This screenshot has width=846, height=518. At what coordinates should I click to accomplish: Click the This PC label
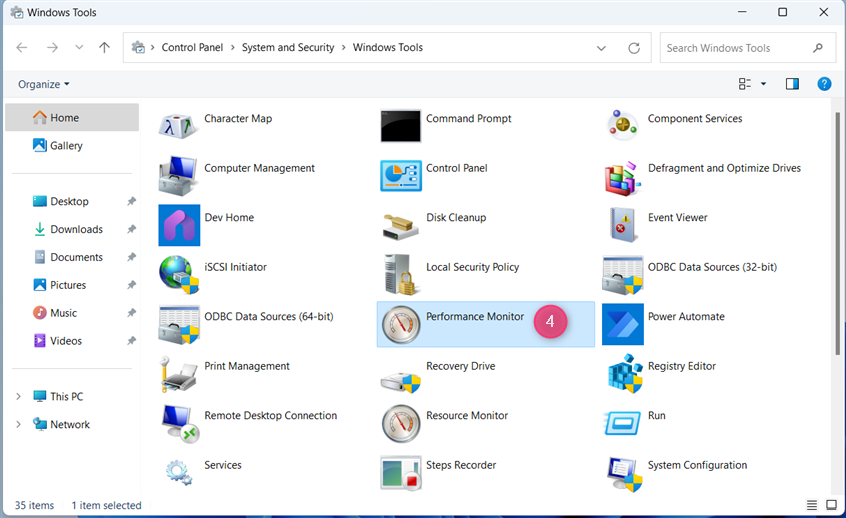(x=66, y=397)
